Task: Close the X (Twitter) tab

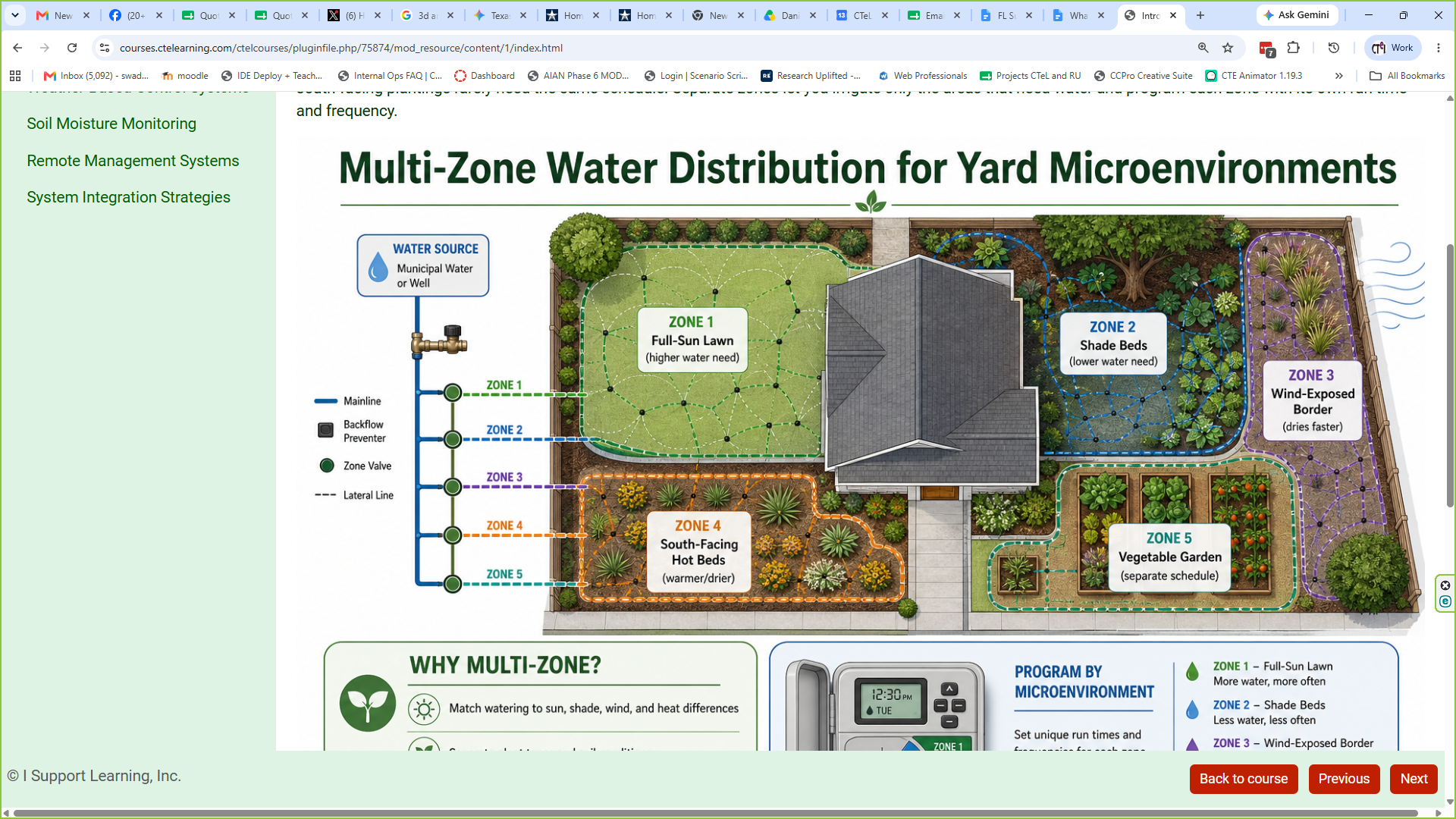Action: [x=378, y=15]
